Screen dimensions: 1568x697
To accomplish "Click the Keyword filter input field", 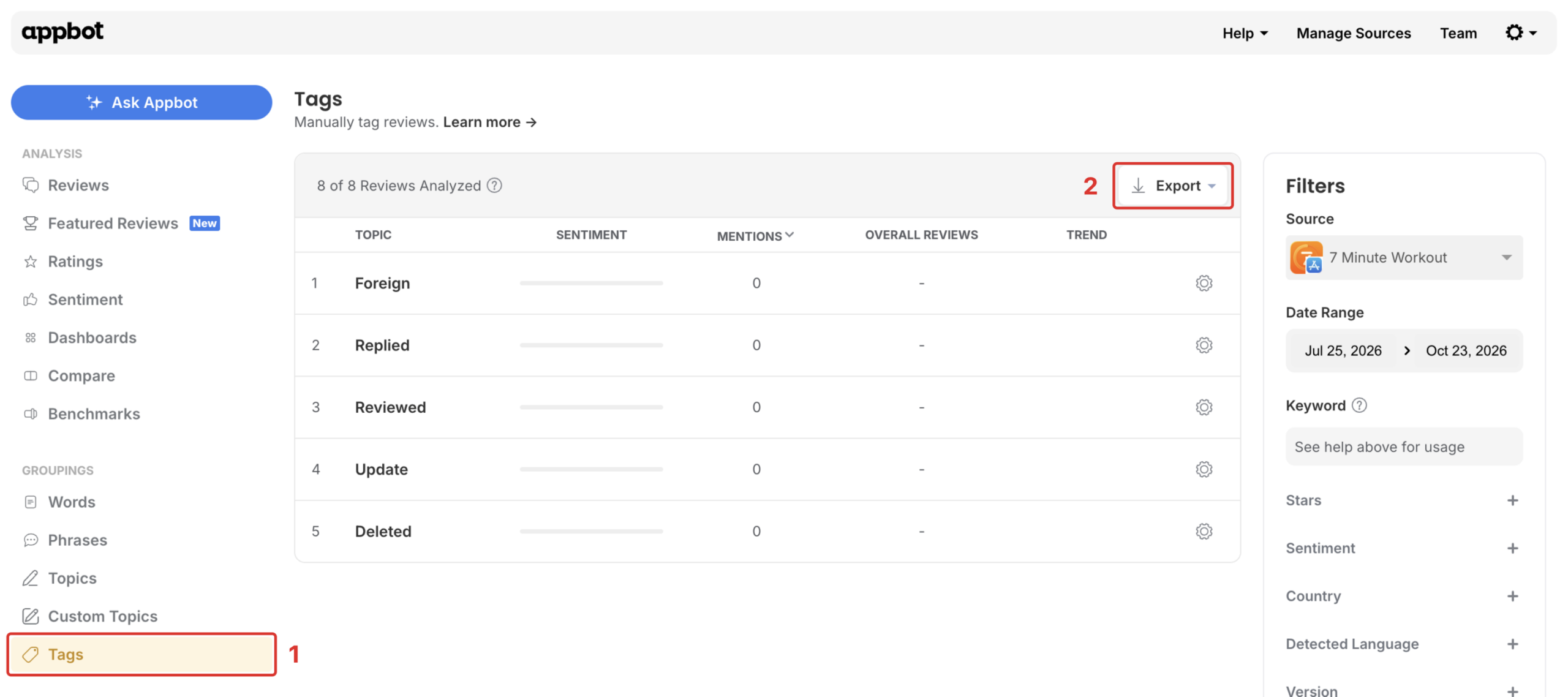I will tap(1403, 446).
